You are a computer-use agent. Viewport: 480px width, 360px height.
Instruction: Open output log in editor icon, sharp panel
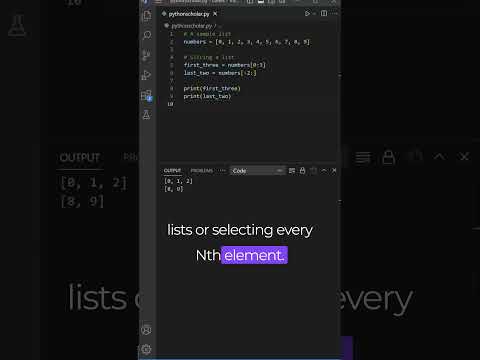(x=313, y=171)
